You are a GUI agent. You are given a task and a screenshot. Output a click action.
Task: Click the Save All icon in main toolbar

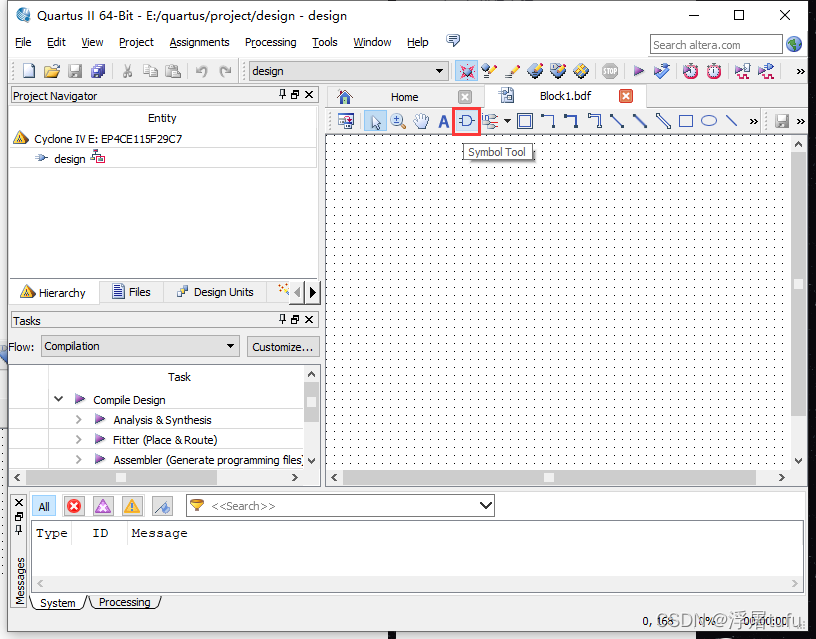(98, 71)
